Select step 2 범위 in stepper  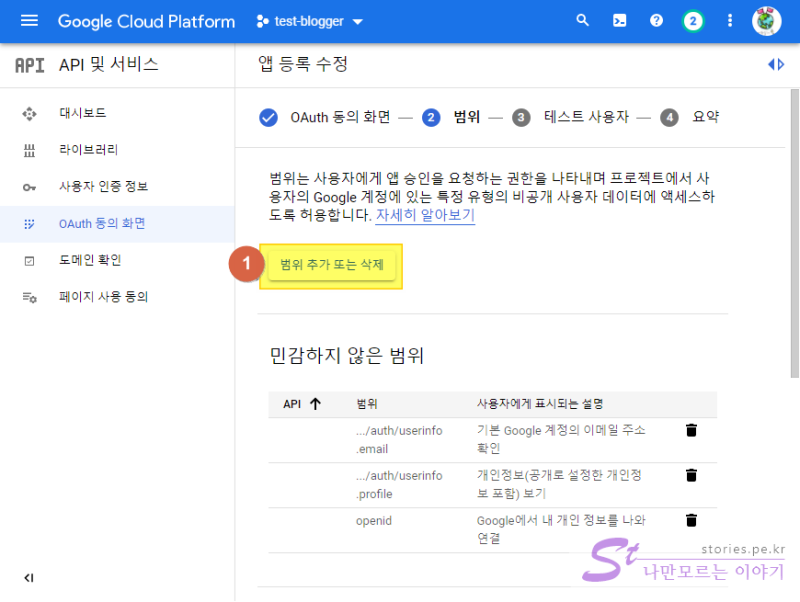pos(451,117)
